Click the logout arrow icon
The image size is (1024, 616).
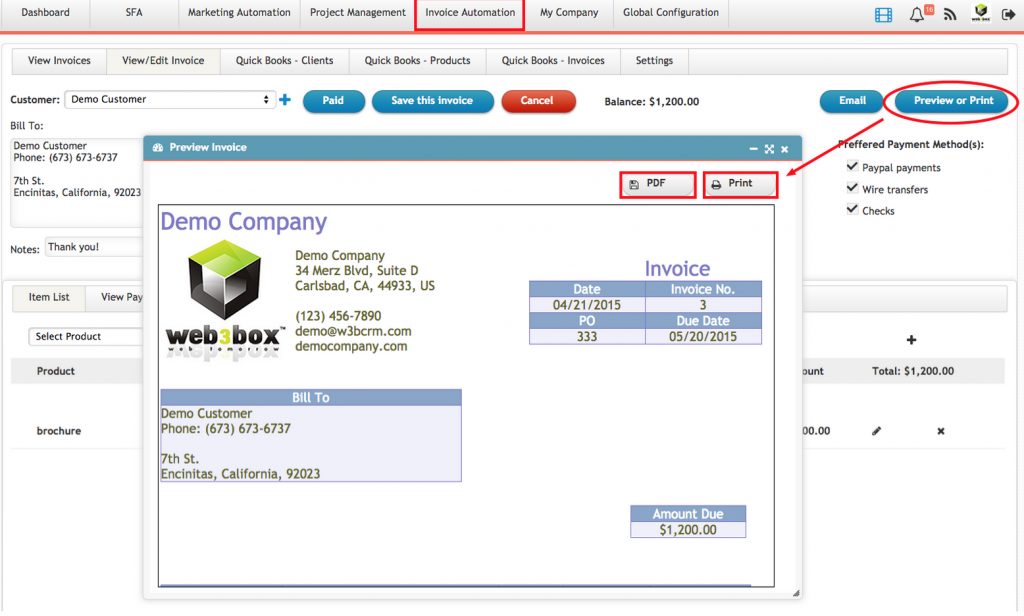pyautogui.click(x=1008, y=14)
